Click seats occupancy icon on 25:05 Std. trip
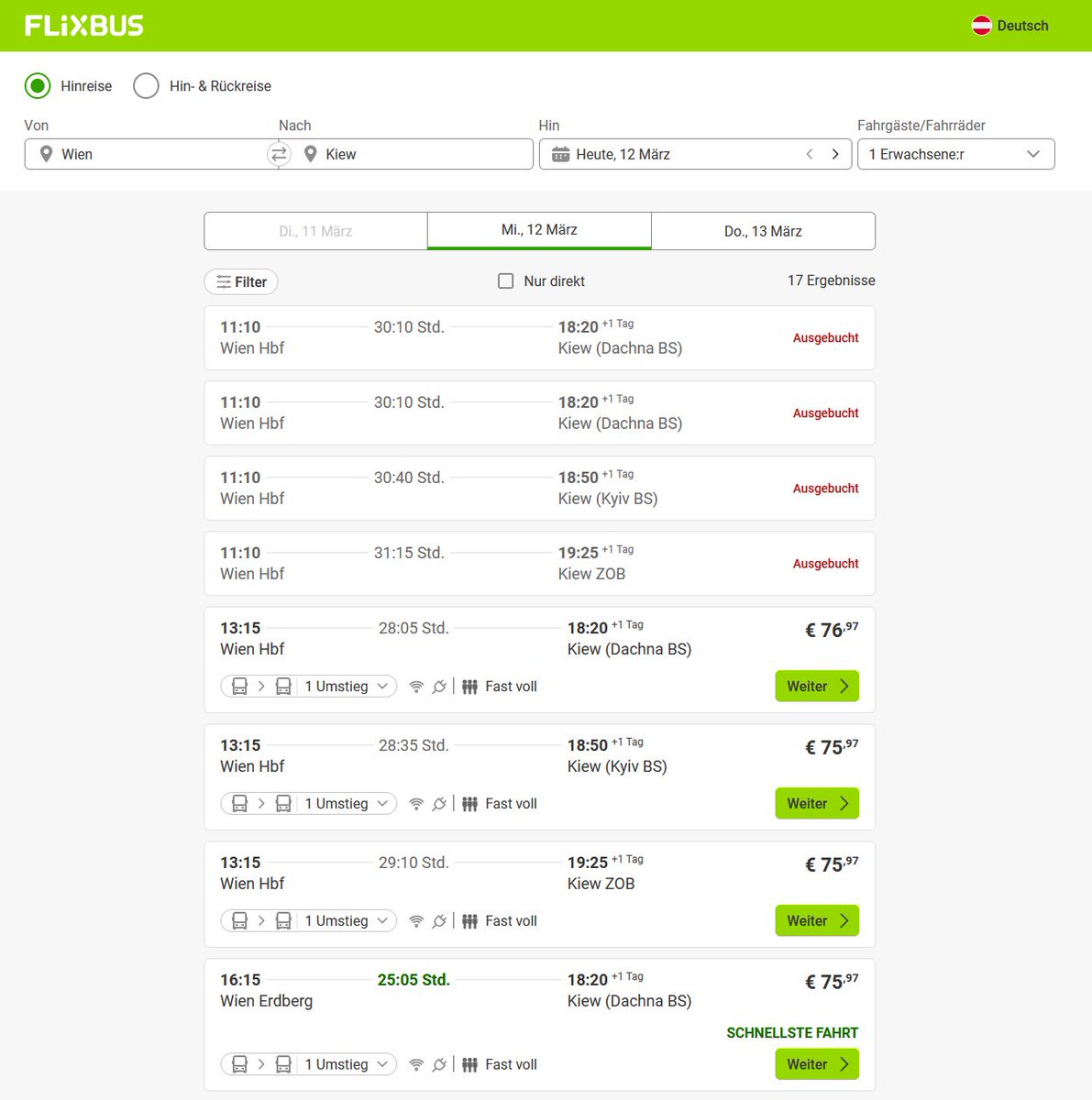Image resolution: width=1092 pixels, height=1100 pixels. pyautogui.click(x=469, y=1065)
